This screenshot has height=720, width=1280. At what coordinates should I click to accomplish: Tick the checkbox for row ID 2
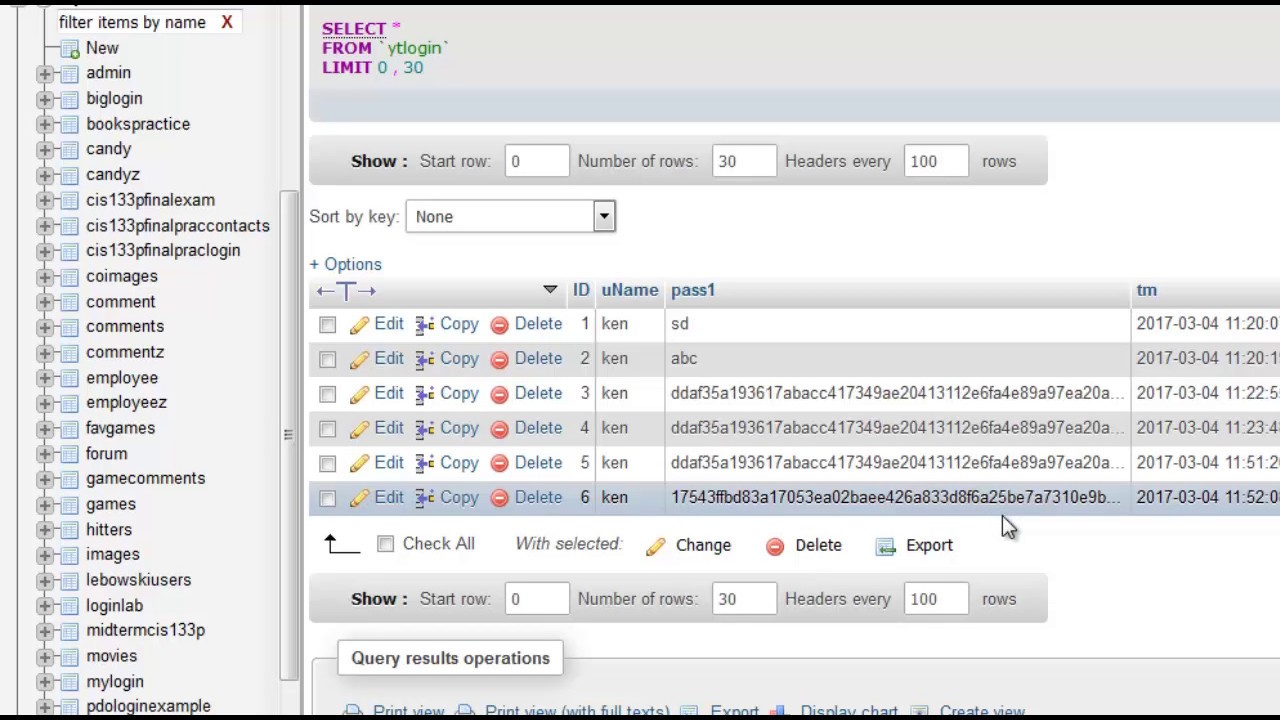[x=328, y=360]
